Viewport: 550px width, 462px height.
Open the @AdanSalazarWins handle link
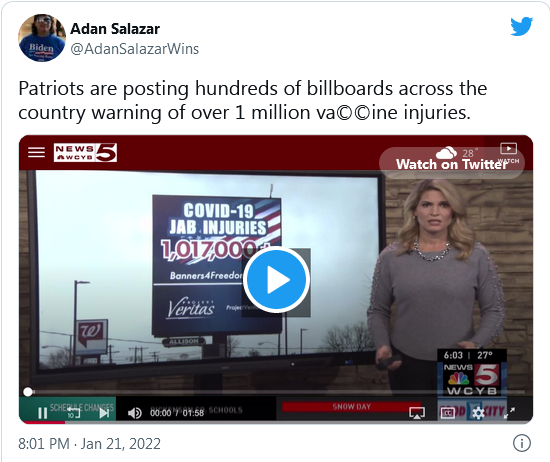(135, 49)
